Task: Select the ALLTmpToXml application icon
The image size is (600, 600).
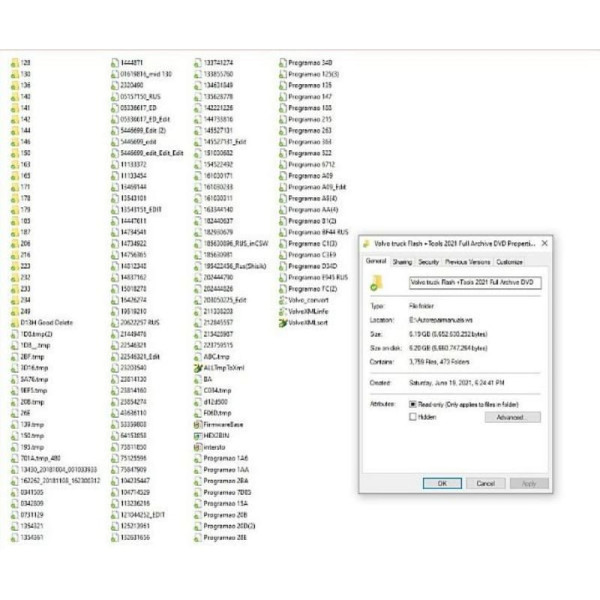Action: point(197,368)
